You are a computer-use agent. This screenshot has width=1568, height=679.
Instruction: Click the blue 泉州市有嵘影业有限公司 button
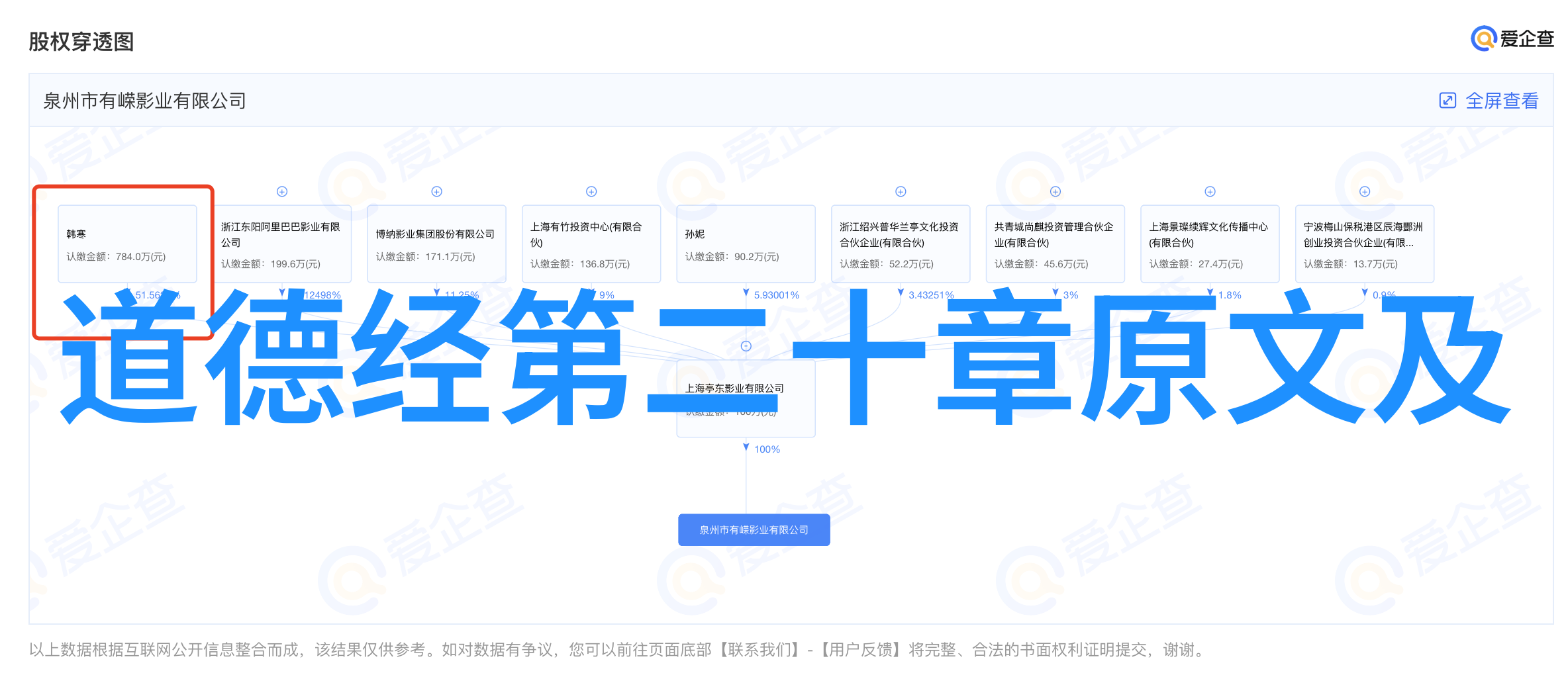(754, 529)
